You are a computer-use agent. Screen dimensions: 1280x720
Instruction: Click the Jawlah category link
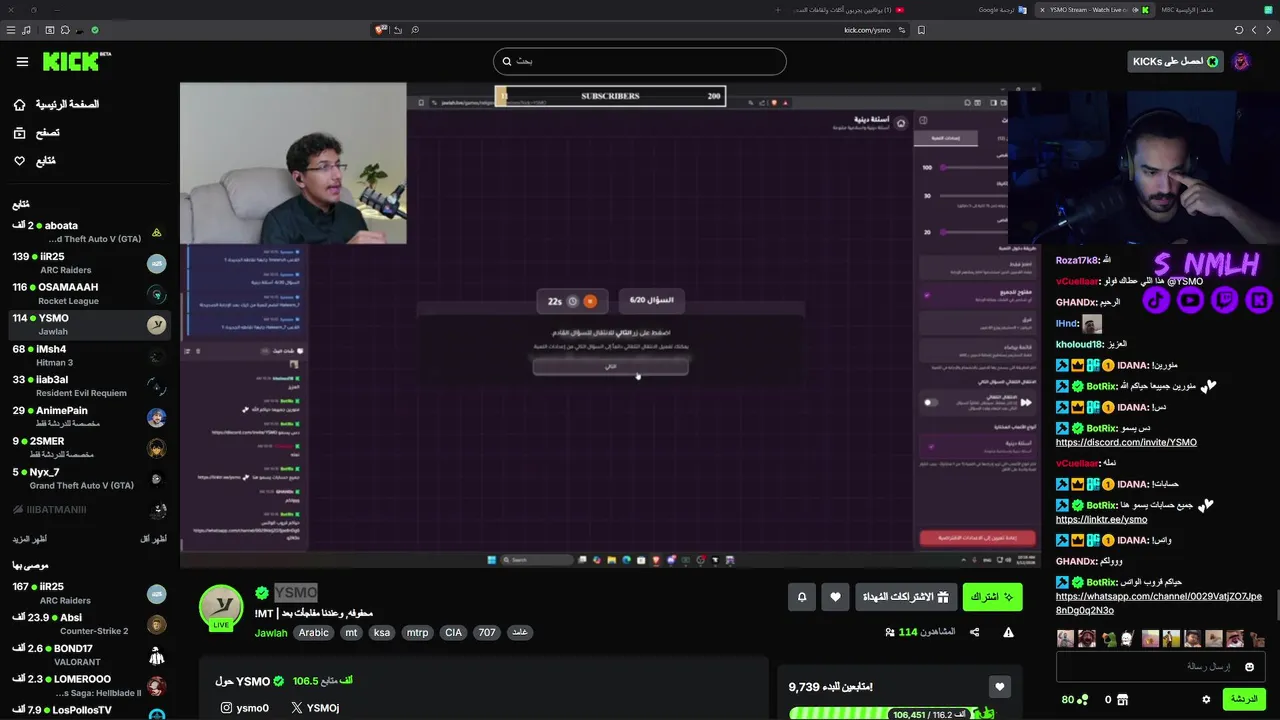tap(271, 633)
